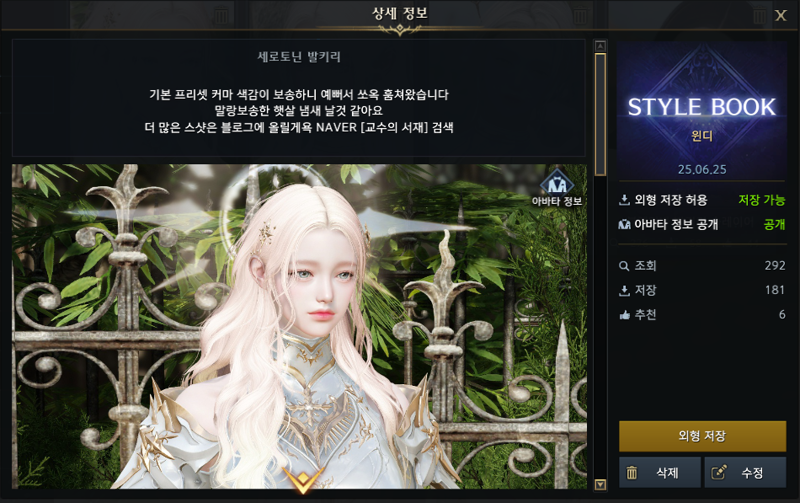
Task: Click the trash icon on the 삭제 button
Action: 632,473
